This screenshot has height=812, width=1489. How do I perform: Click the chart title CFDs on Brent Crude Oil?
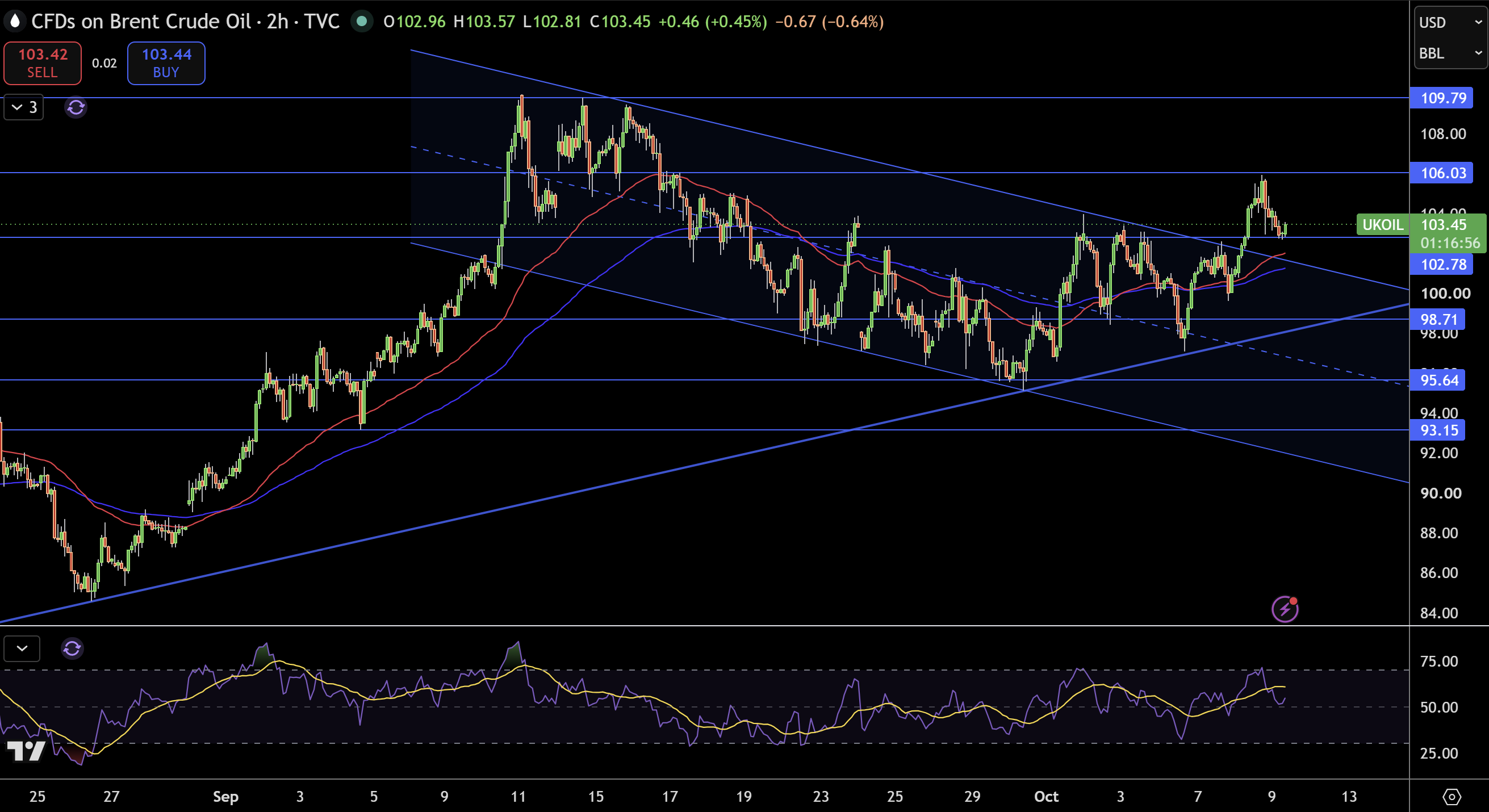point(141,22)
